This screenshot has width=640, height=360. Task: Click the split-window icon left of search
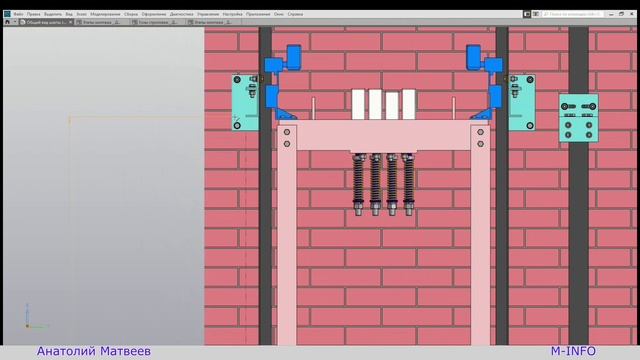click(x=536, y=14)
